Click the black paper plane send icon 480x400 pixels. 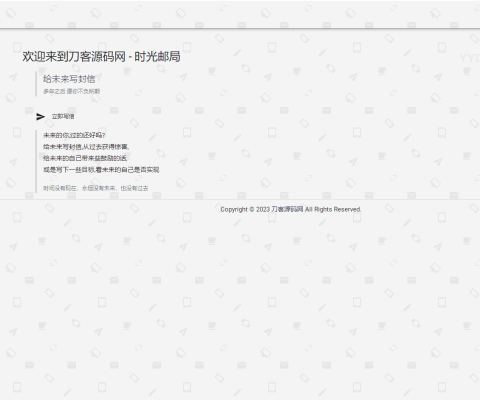coord(40,116)
